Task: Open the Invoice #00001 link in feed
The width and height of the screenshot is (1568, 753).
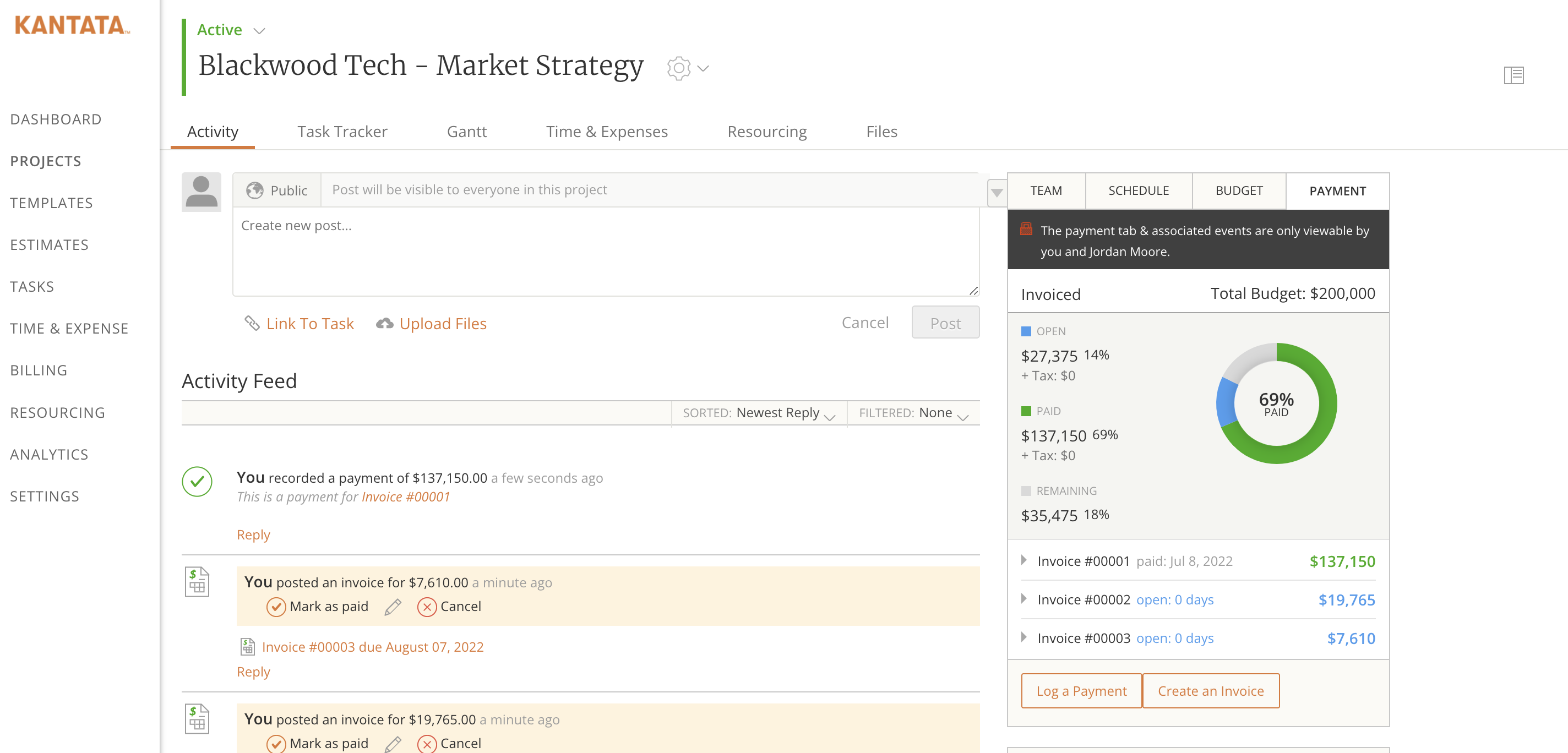Action: point(405,496)
